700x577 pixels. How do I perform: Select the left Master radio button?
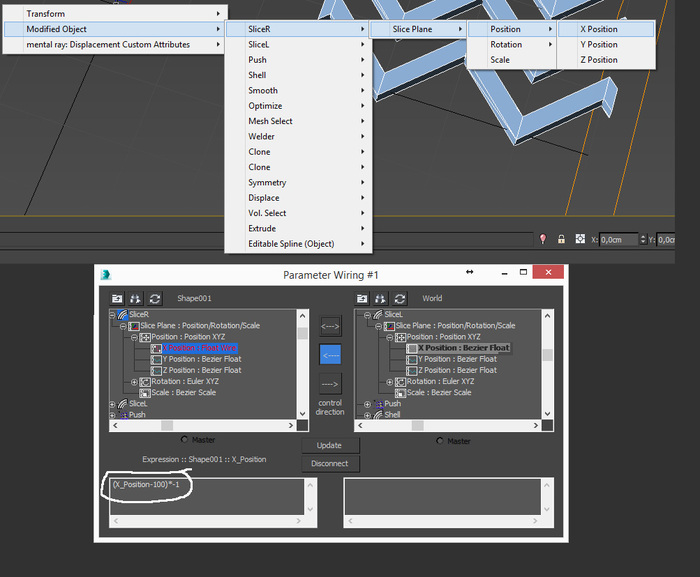(x=184, y=439)
